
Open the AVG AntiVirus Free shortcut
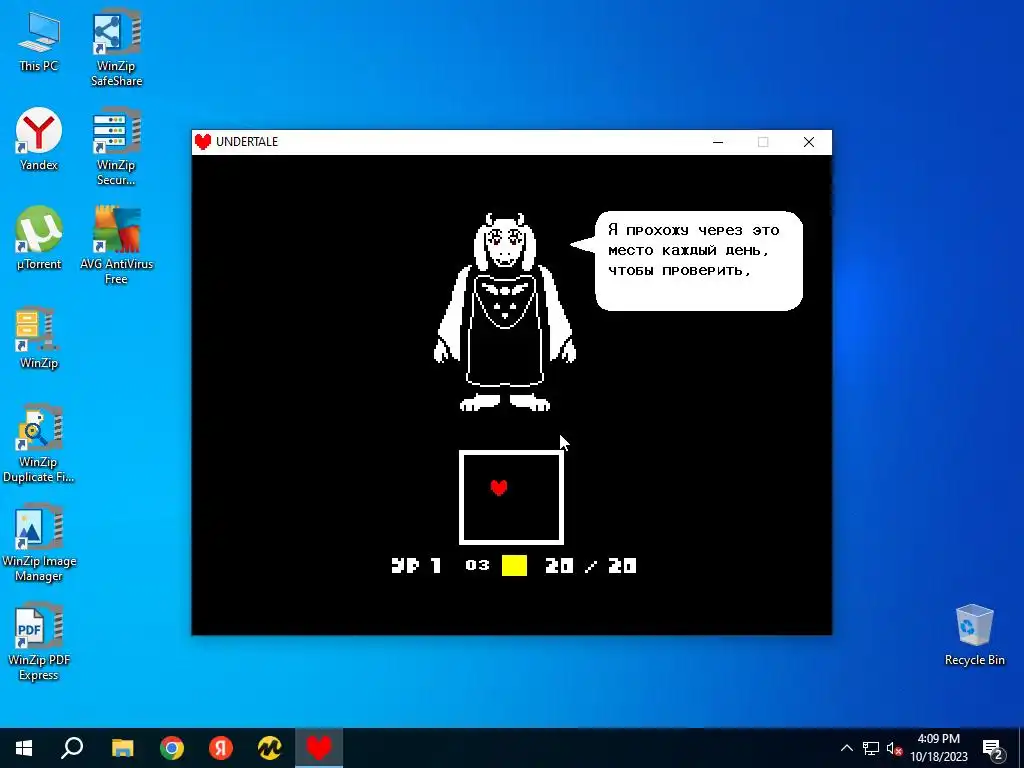pyautogui.click(x=116, y=246)
